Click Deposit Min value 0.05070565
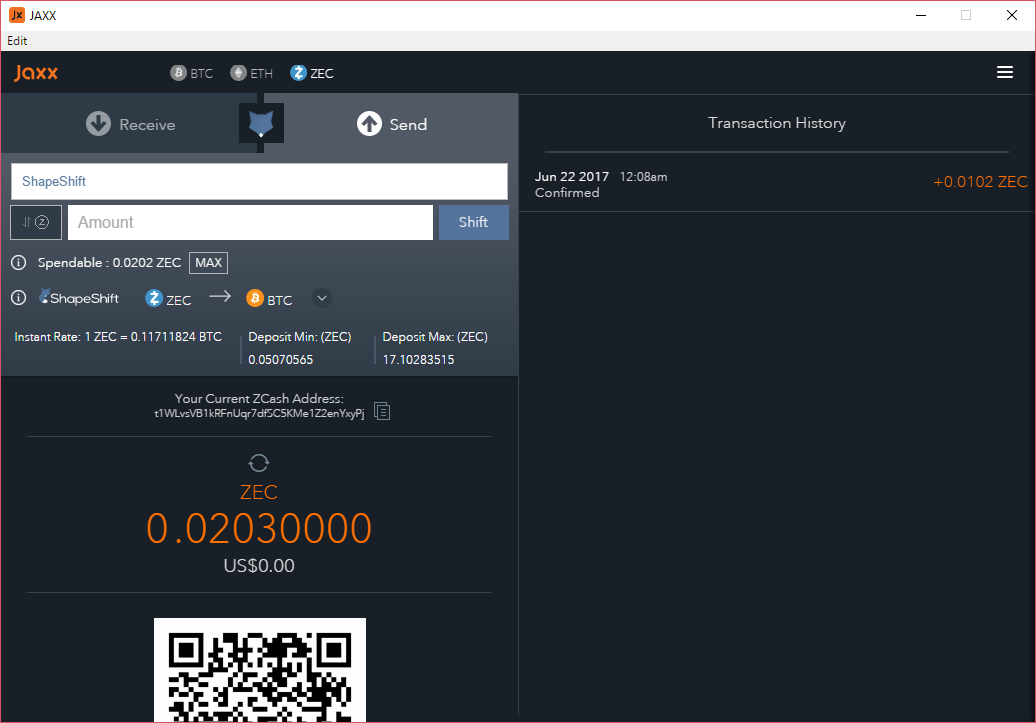1036x723 pixels. pos(281,360)
